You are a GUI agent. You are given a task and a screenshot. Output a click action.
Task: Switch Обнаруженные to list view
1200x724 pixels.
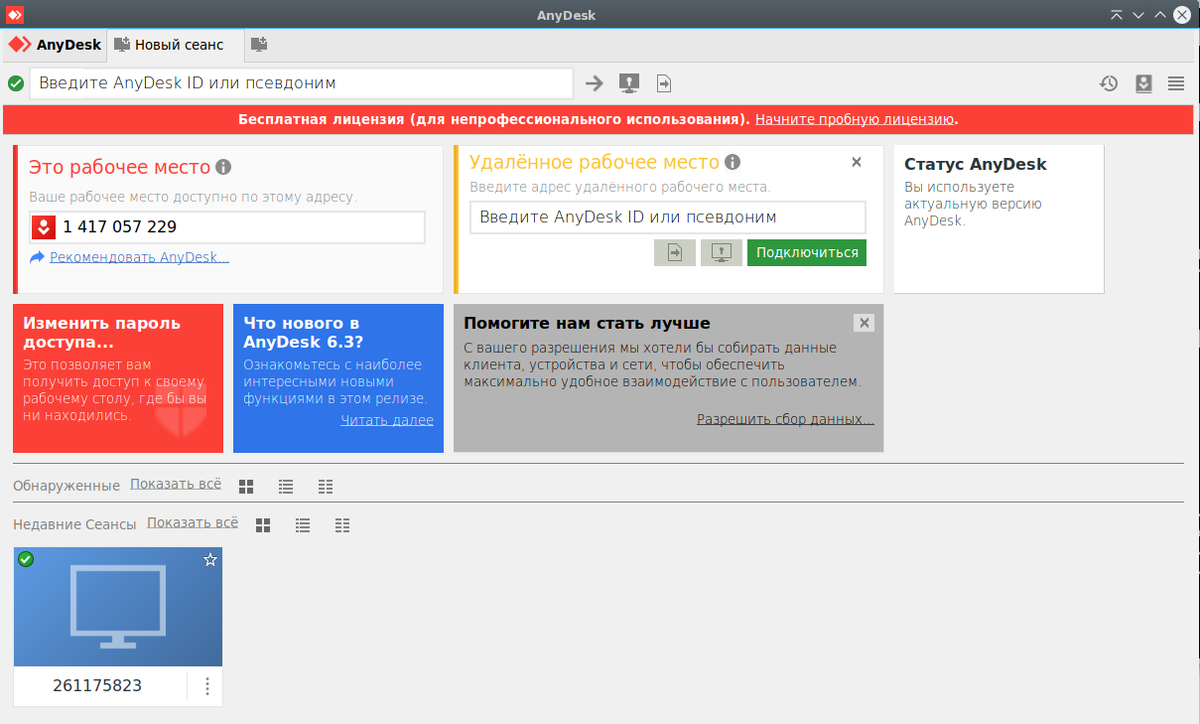(x=286, y=487)
